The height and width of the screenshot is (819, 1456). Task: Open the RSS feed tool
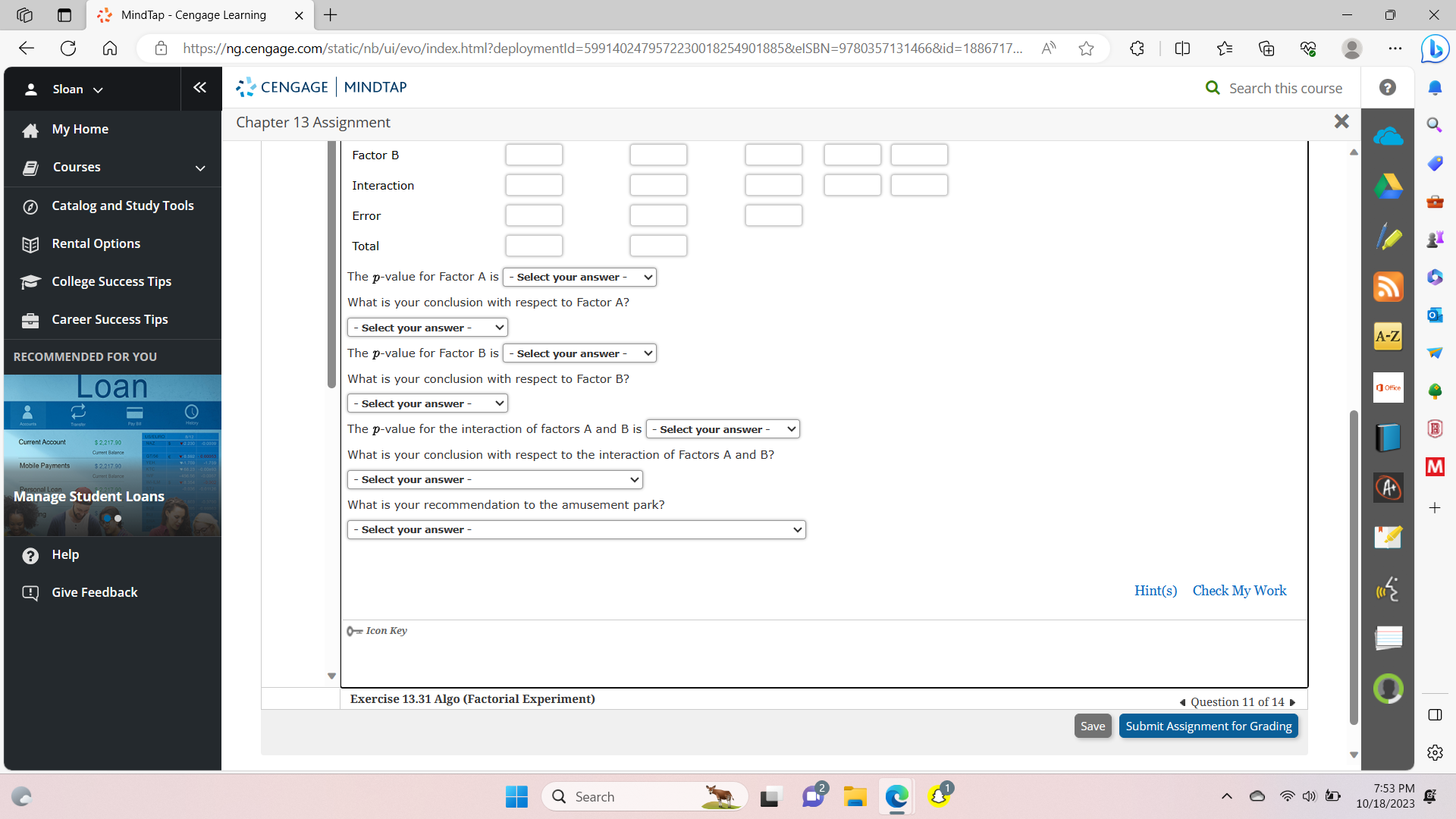click(x=1388, y=287)
